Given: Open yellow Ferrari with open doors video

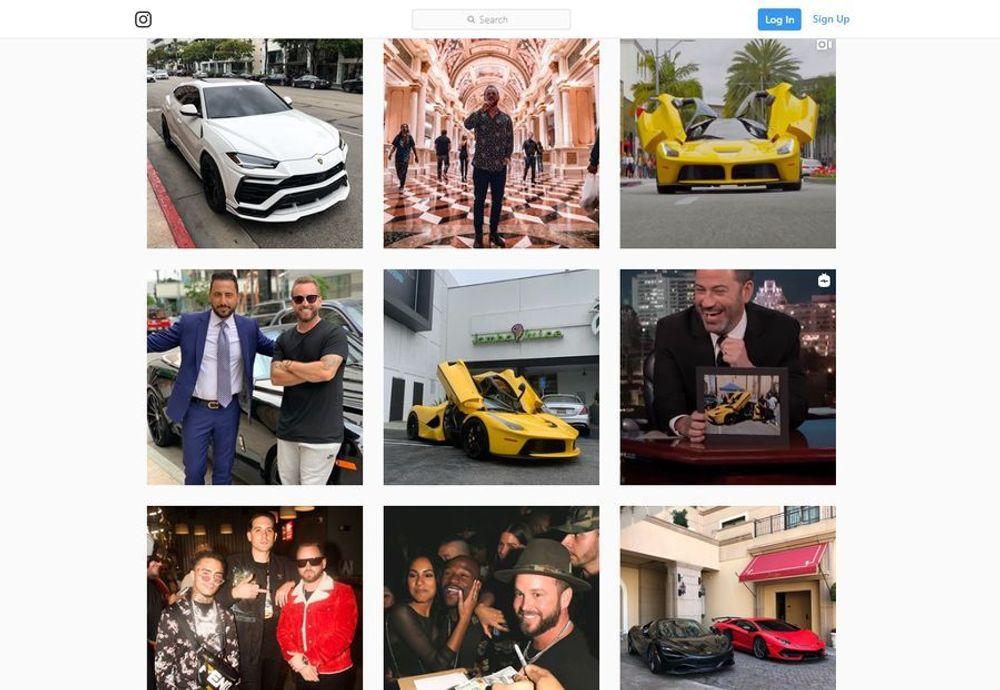Looking at the screenshot, I should (728, 143).
